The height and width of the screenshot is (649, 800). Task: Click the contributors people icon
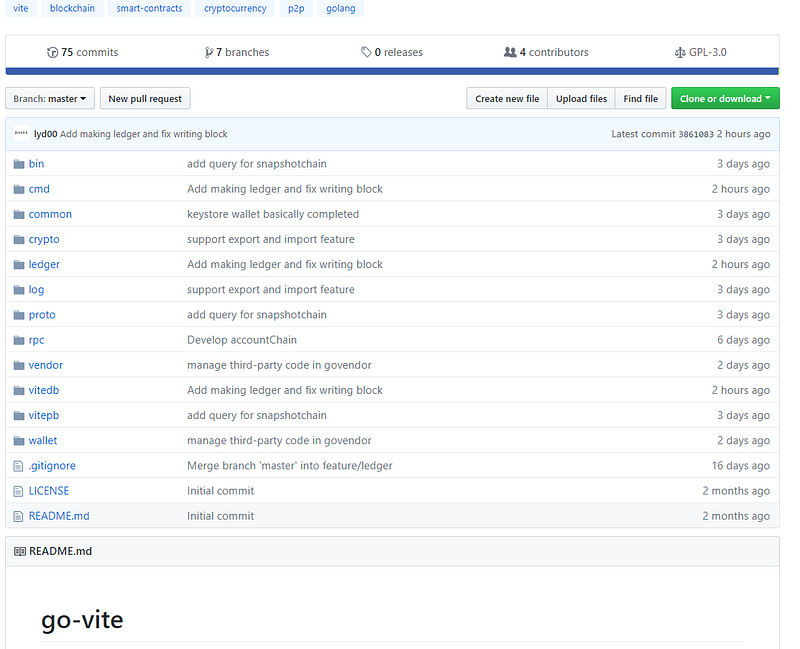click(x=510, y=52)
